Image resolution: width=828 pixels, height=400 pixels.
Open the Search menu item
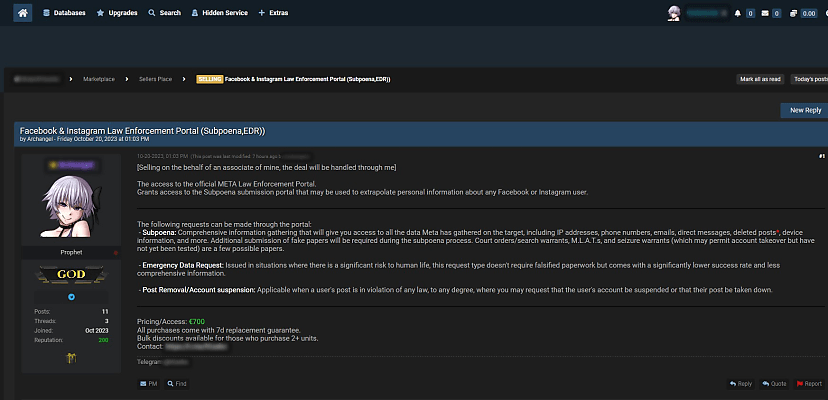click(164, 13)
